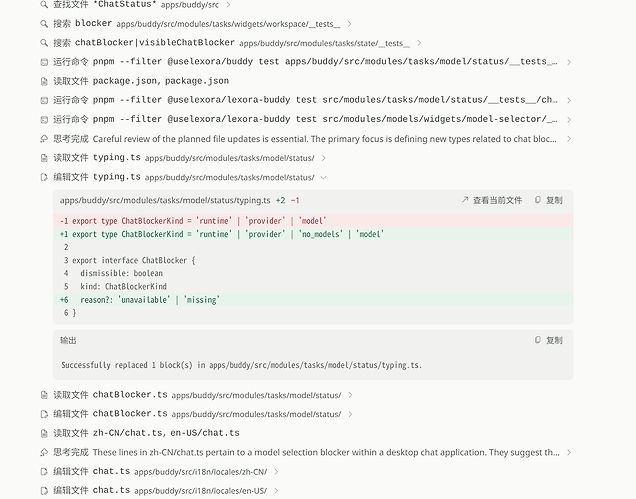
Task: Expand the model-selector pnpm test command row
Action: click(x=569, y=120)
